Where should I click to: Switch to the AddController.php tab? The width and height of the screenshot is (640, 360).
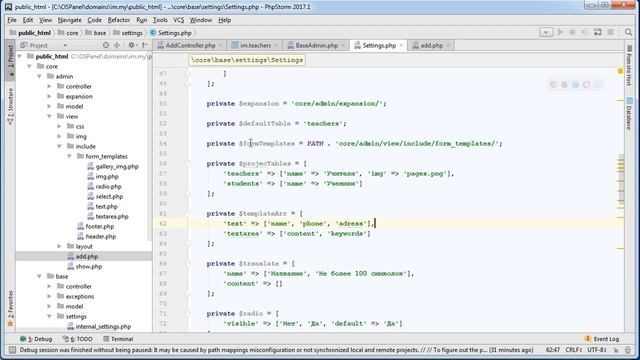[190, 45]
